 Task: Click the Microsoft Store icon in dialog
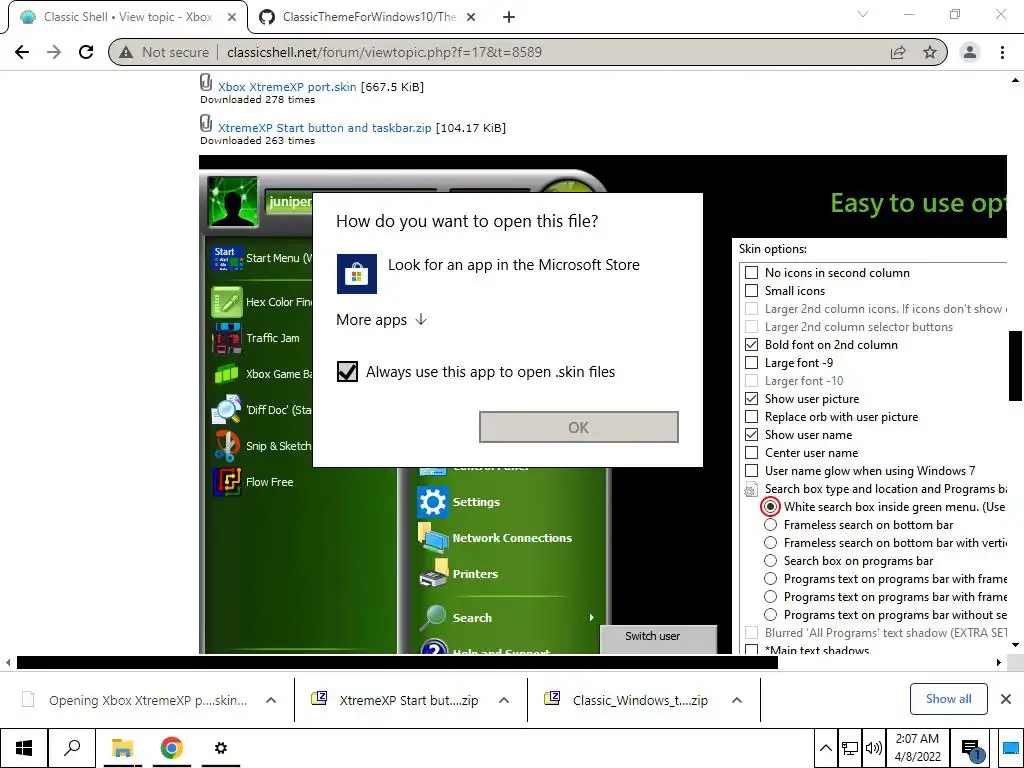pyautogui.click(x=357, y=274)
